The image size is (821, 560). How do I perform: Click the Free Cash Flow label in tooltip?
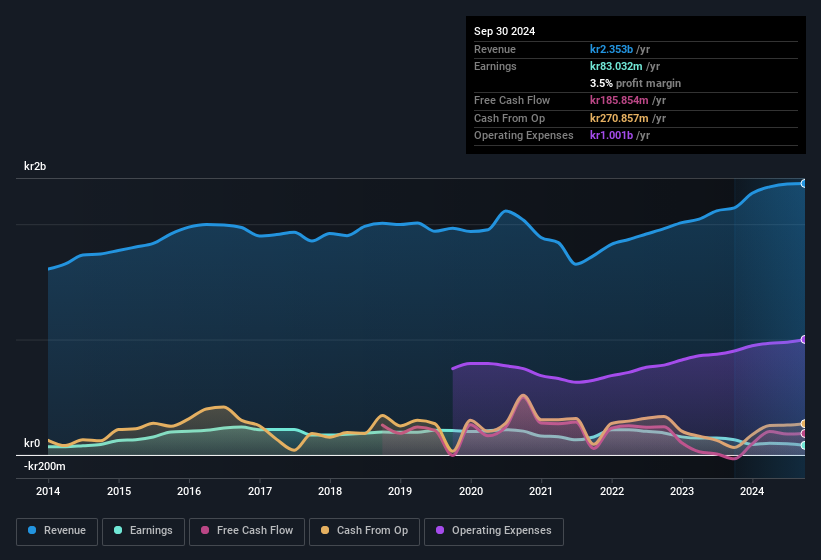pos(512,100)
